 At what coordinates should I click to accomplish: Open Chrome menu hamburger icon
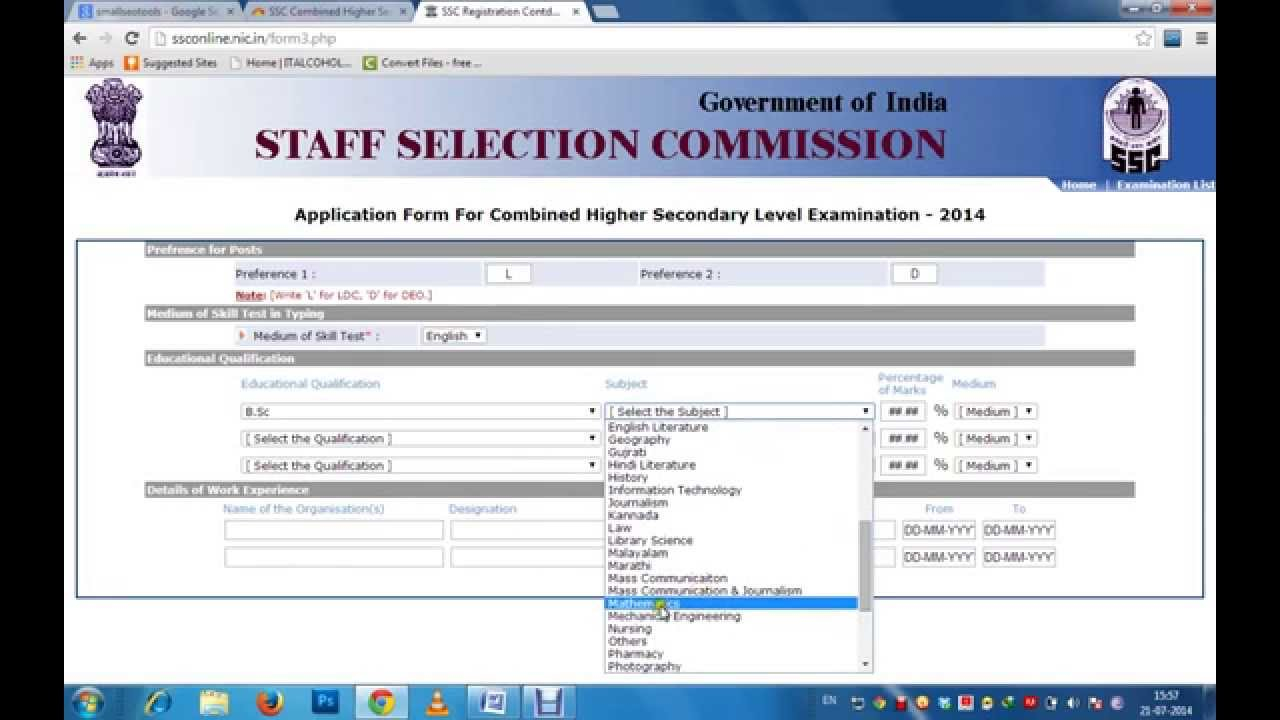1202,38
